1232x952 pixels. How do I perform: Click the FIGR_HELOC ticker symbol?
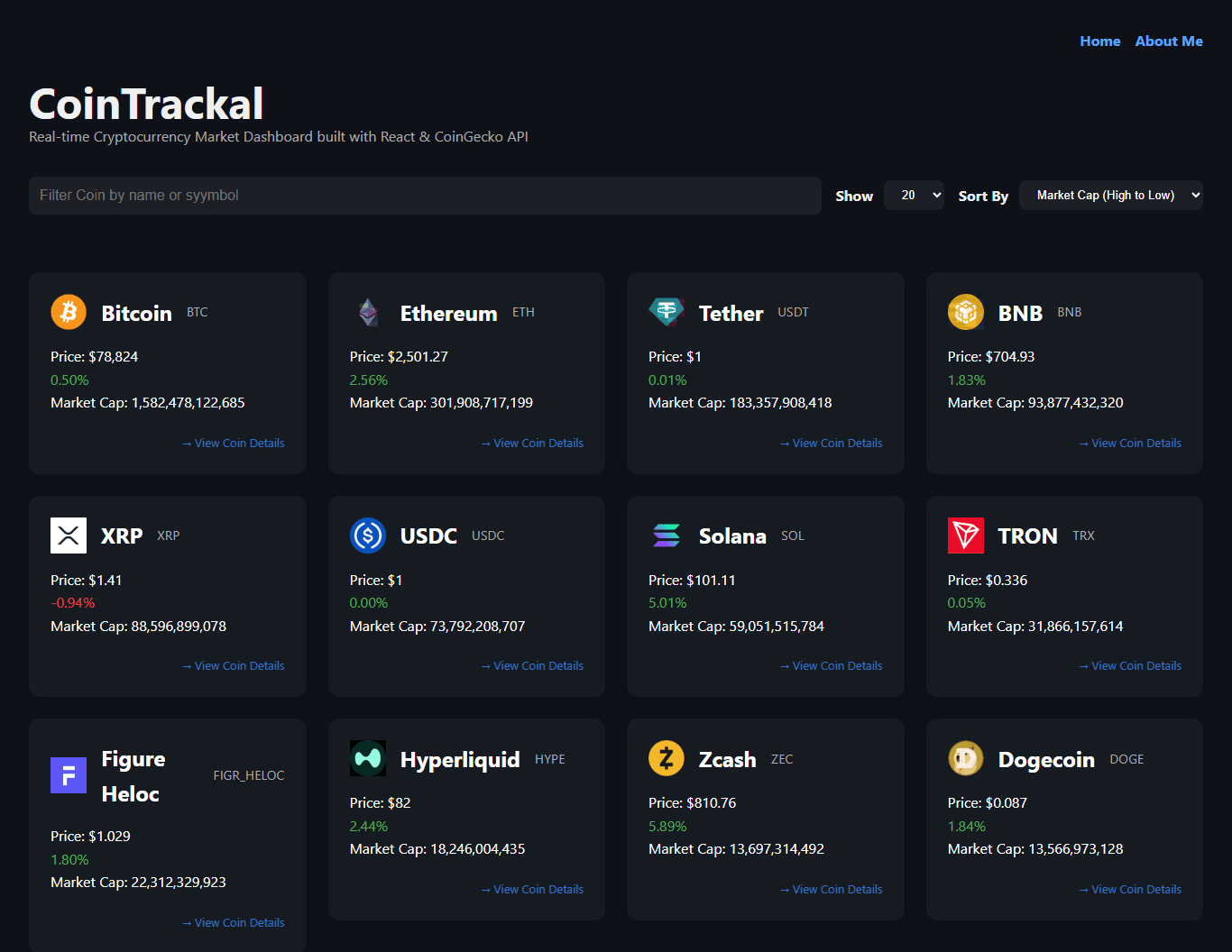249,775
